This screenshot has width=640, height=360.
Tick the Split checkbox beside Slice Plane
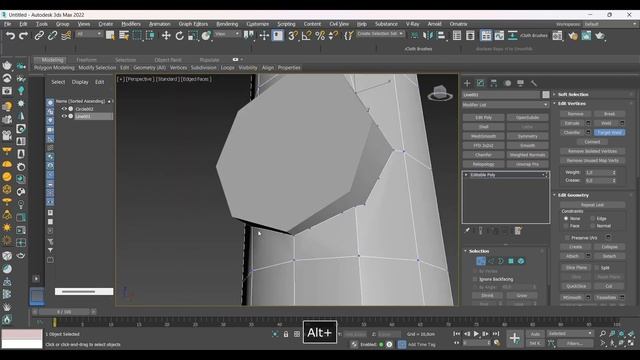pos(596,268)
